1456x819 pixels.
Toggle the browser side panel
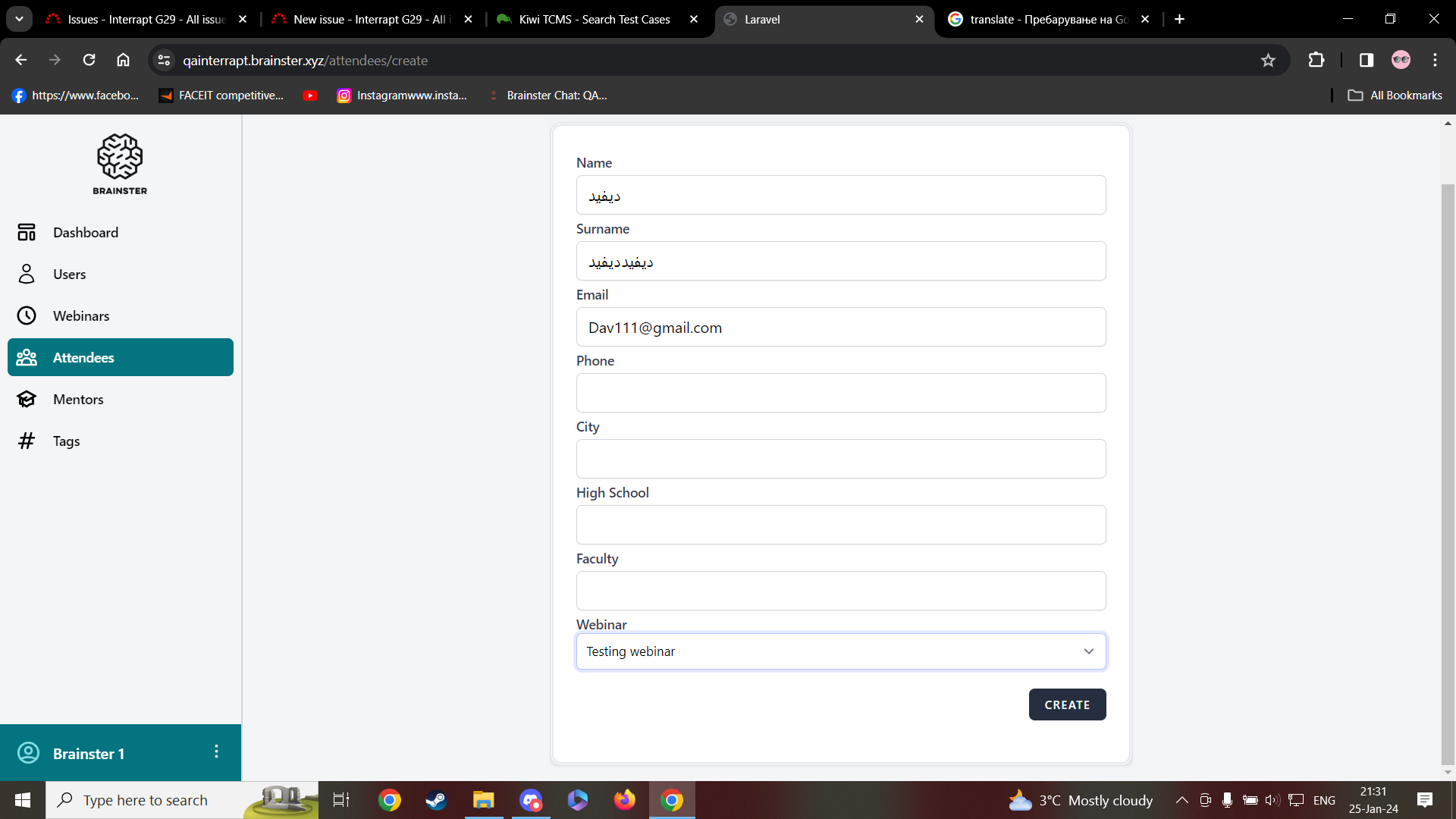click(1366, 61)
